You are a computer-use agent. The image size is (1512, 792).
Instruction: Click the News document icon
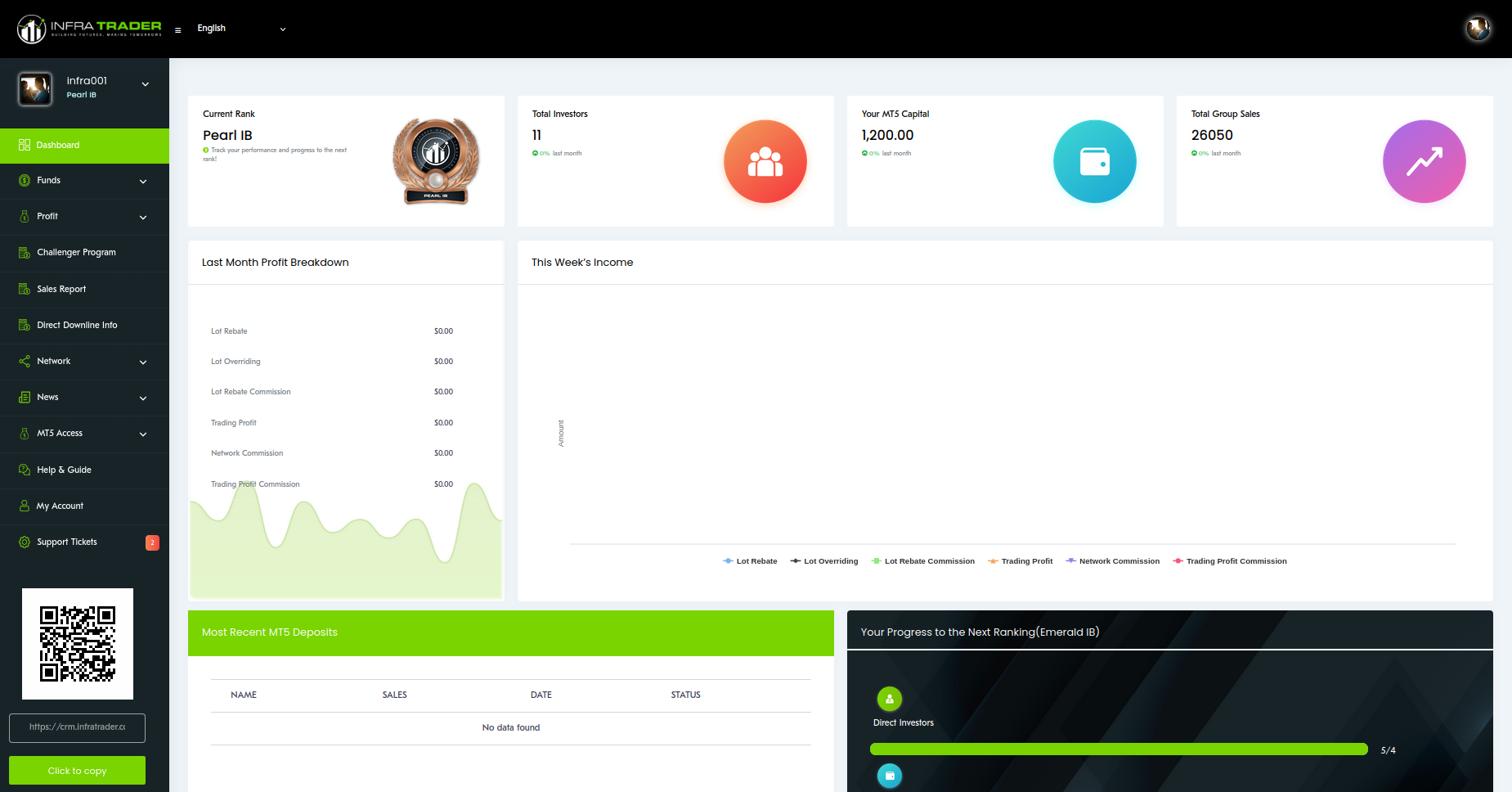coord(25,397)
